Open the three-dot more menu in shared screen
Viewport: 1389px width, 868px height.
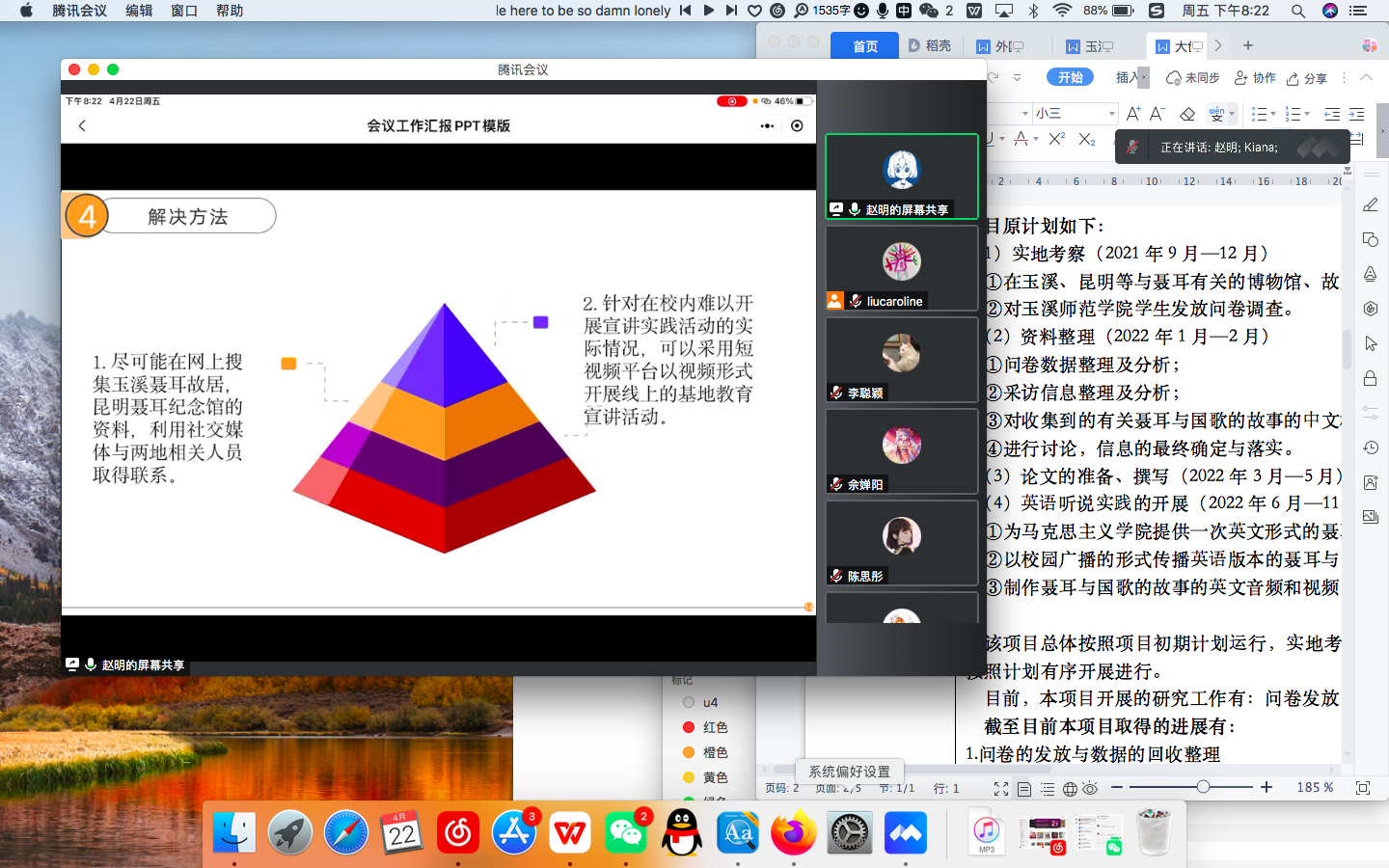tap(767, 125)
